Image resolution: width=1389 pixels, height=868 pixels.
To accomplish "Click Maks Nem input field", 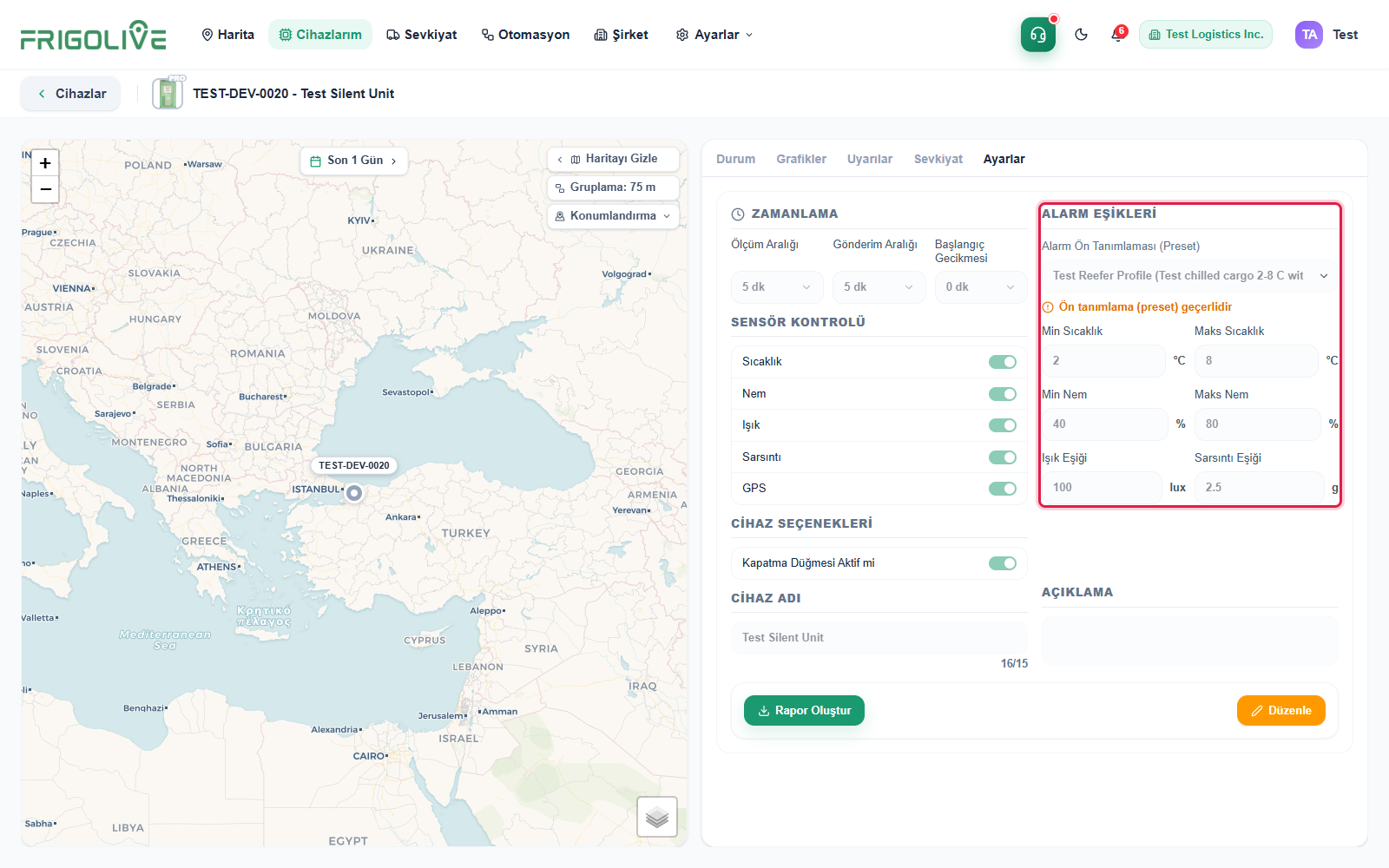I will pyautogui.click(x=1257, y=424).
